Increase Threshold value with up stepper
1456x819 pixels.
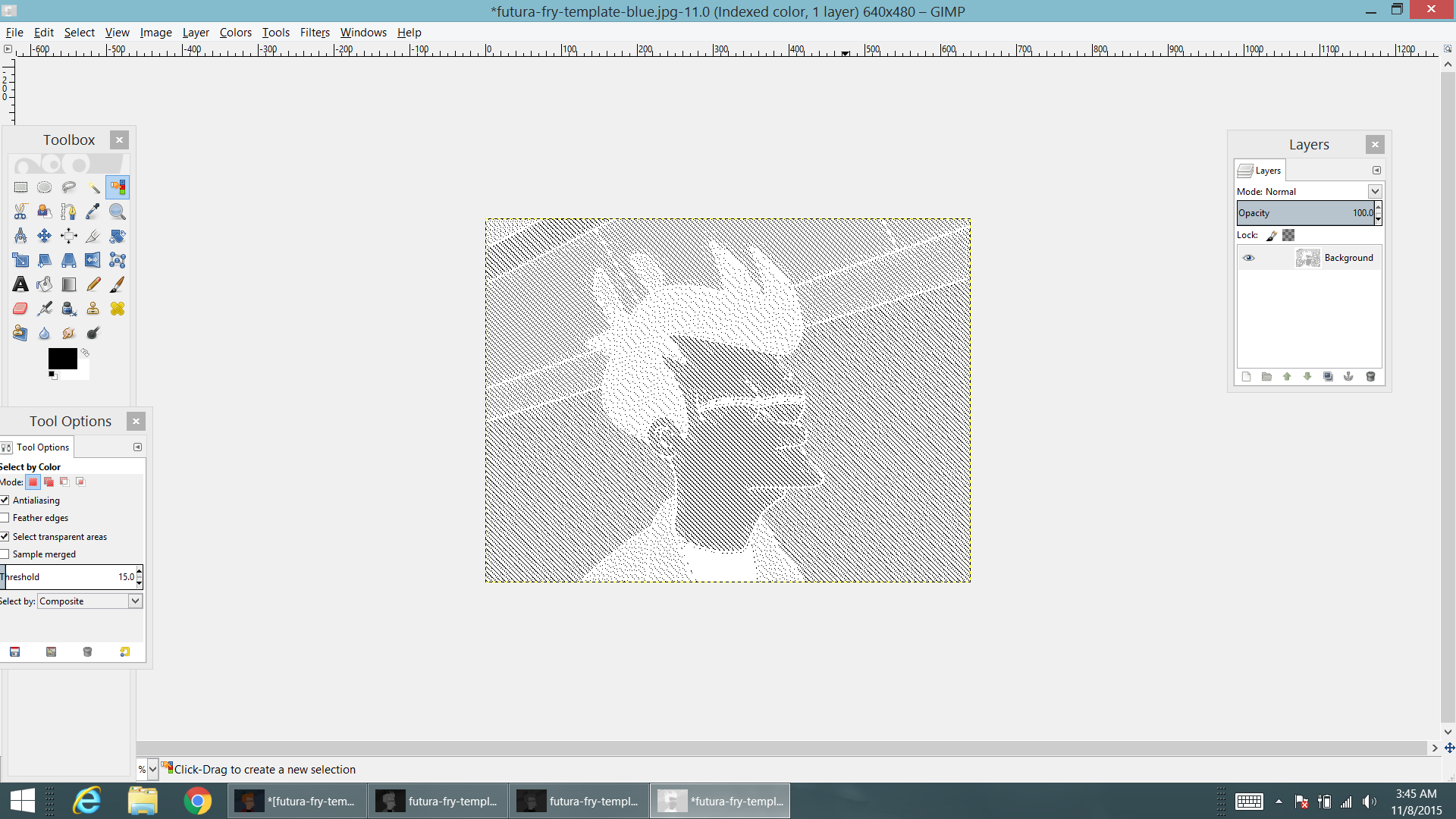[140, 571]
